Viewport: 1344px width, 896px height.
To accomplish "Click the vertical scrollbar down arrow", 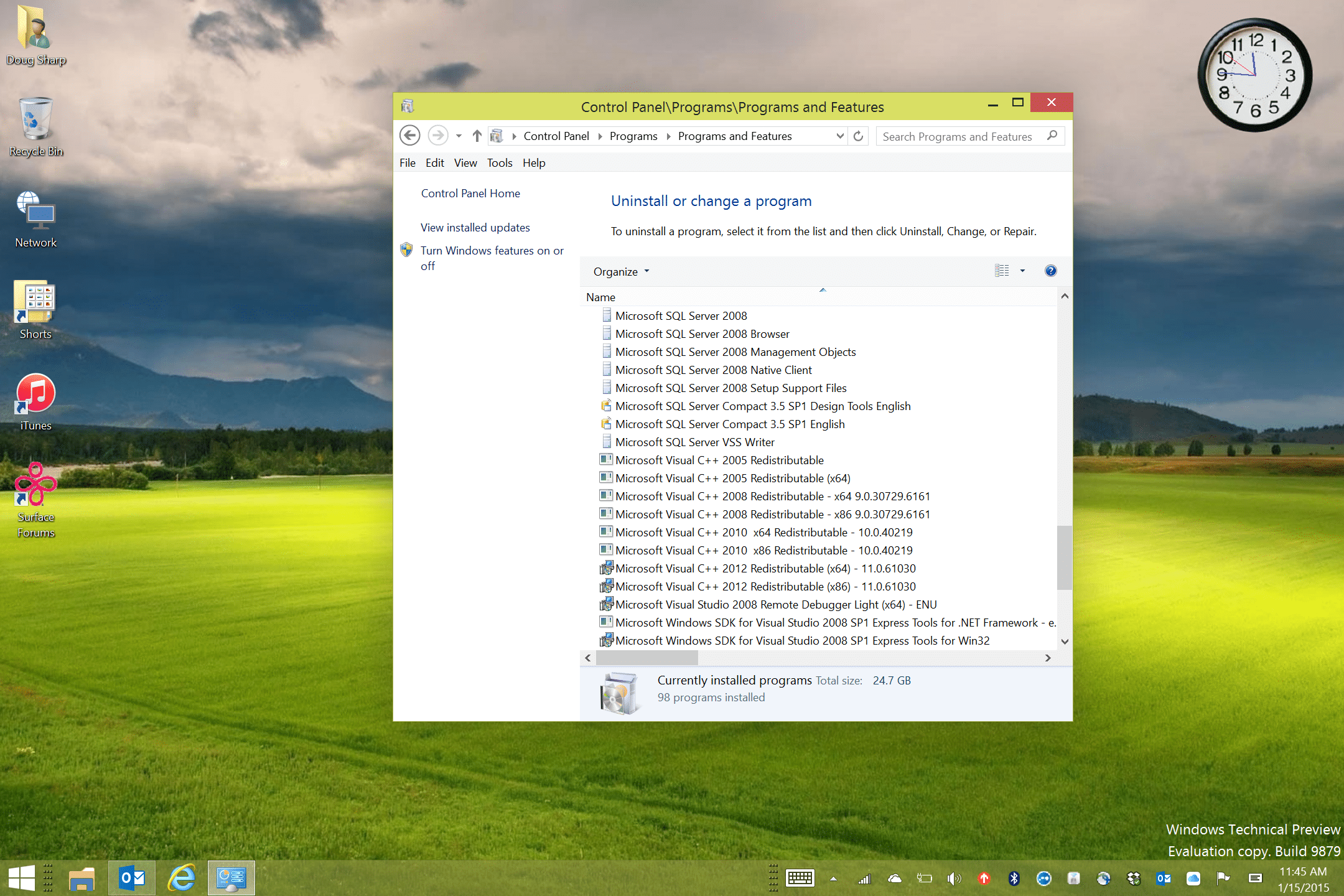I will click(1065, 642).
